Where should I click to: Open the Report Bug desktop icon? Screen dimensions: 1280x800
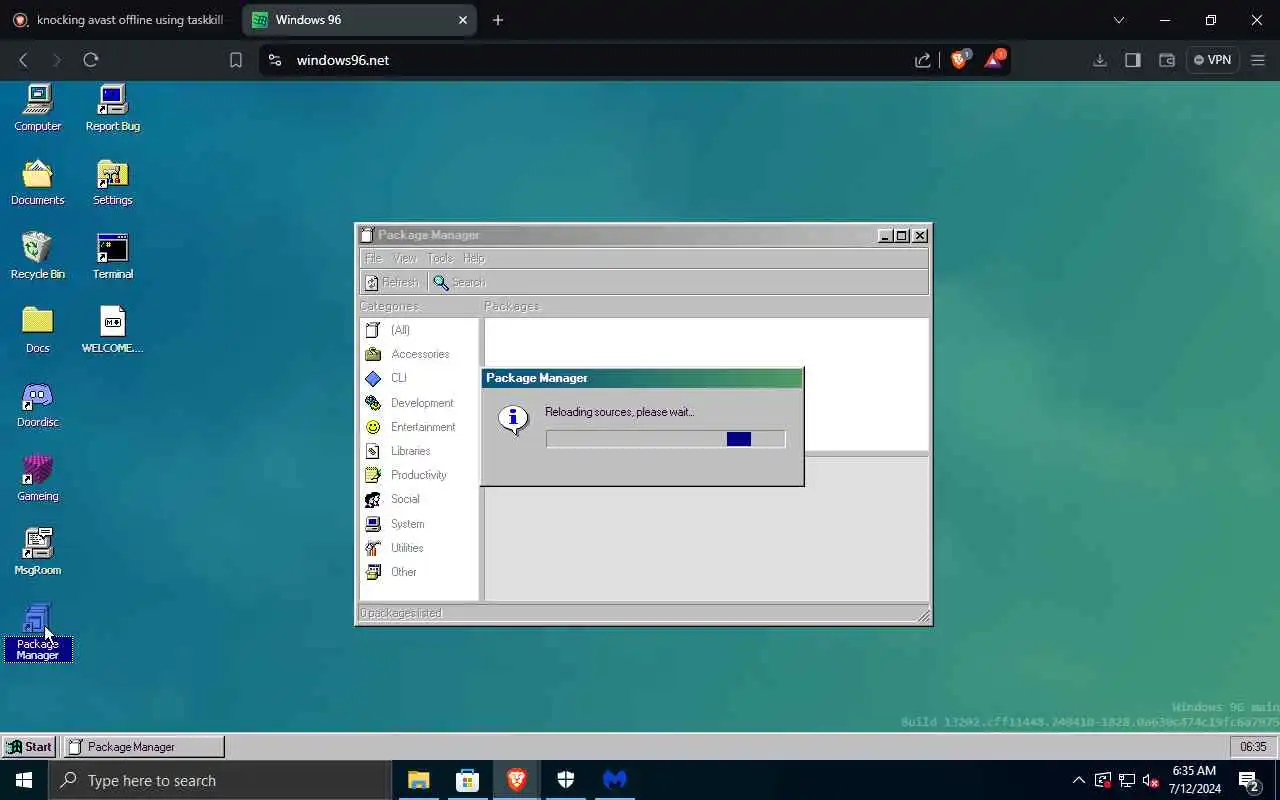[x=112, y=108]
